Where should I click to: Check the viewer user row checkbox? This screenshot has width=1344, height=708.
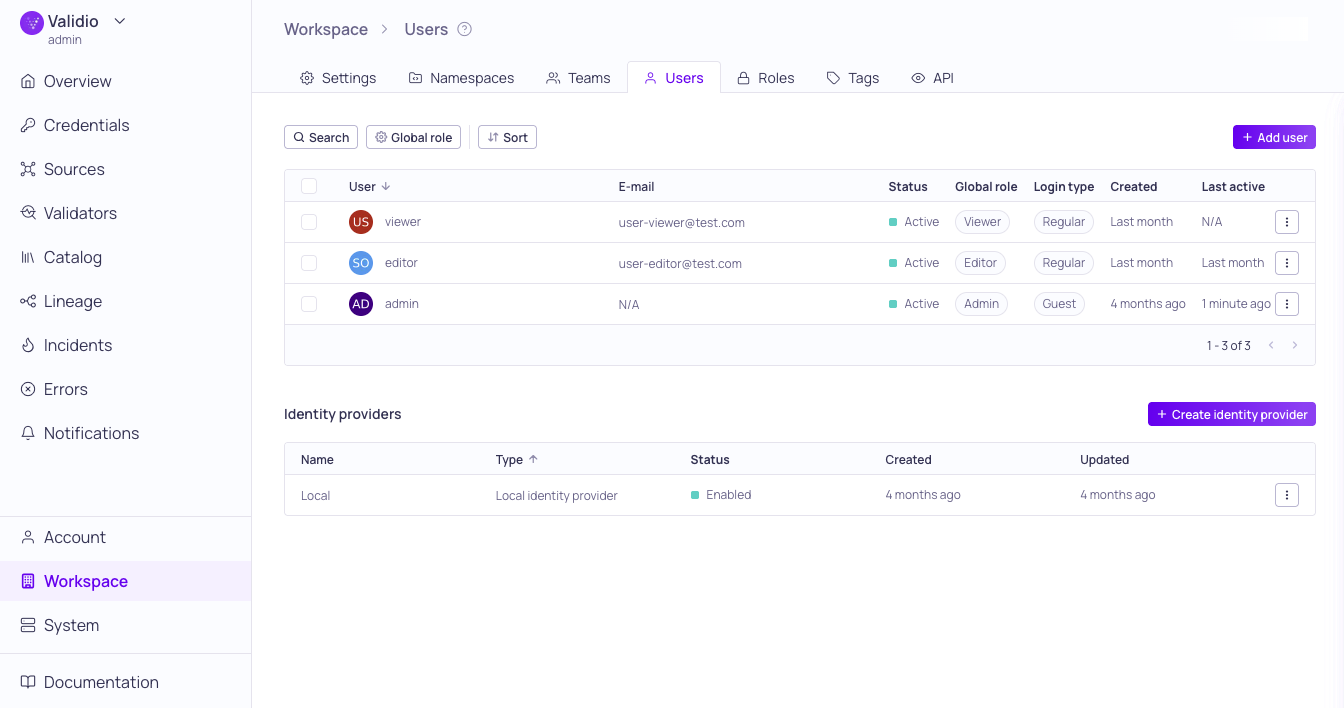309,222
